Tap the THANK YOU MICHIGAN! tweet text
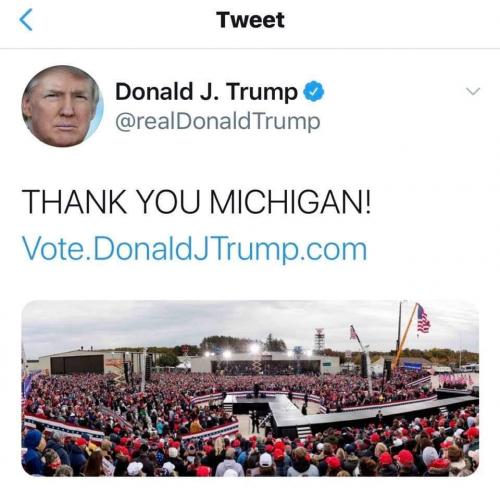500x493 pixels. click(196, 202)
